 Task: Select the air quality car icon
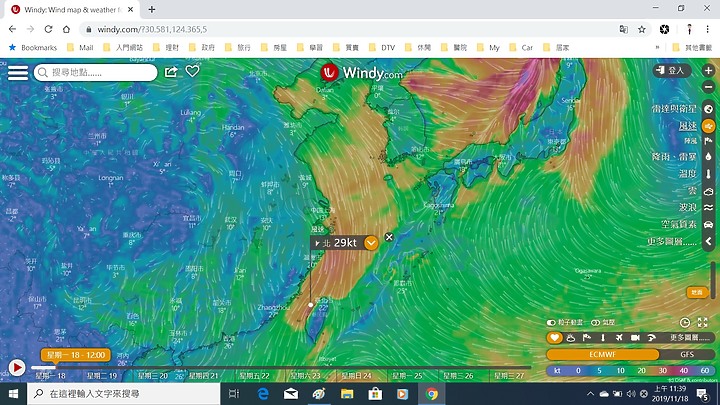pos(709,225)
